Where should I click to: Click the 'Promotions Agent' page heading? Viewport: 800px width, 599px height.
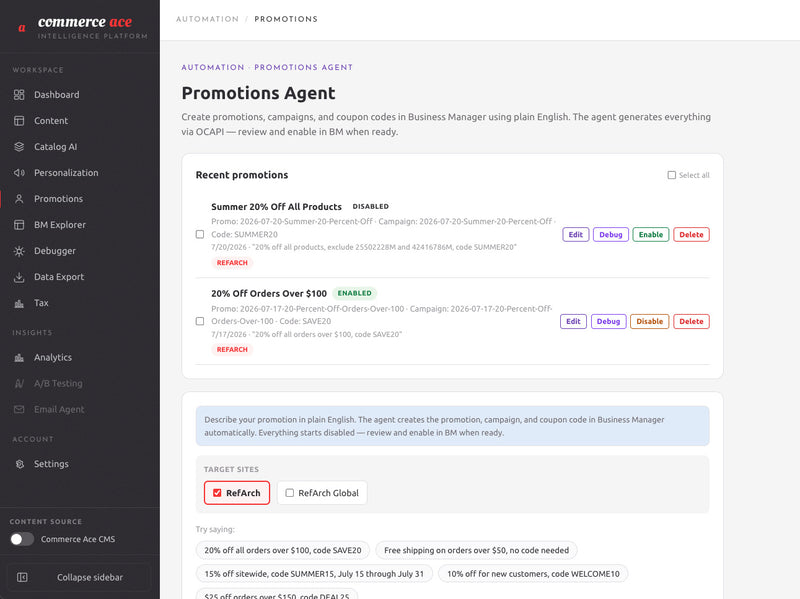tap(259, 93)
